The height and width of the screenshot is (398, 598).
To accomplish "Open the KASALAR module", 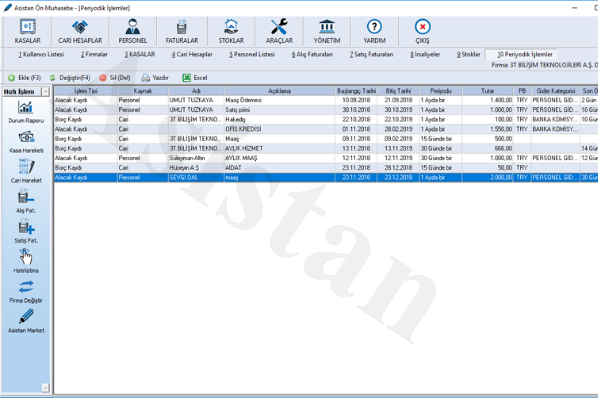I will pos(27,31).
